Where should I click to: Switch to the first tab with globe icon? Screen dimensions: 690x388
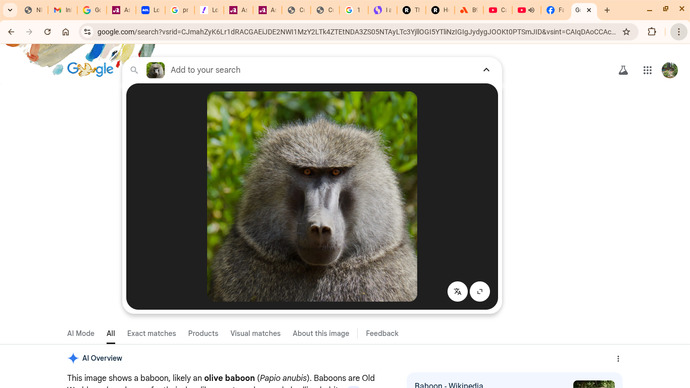(33, 10)
